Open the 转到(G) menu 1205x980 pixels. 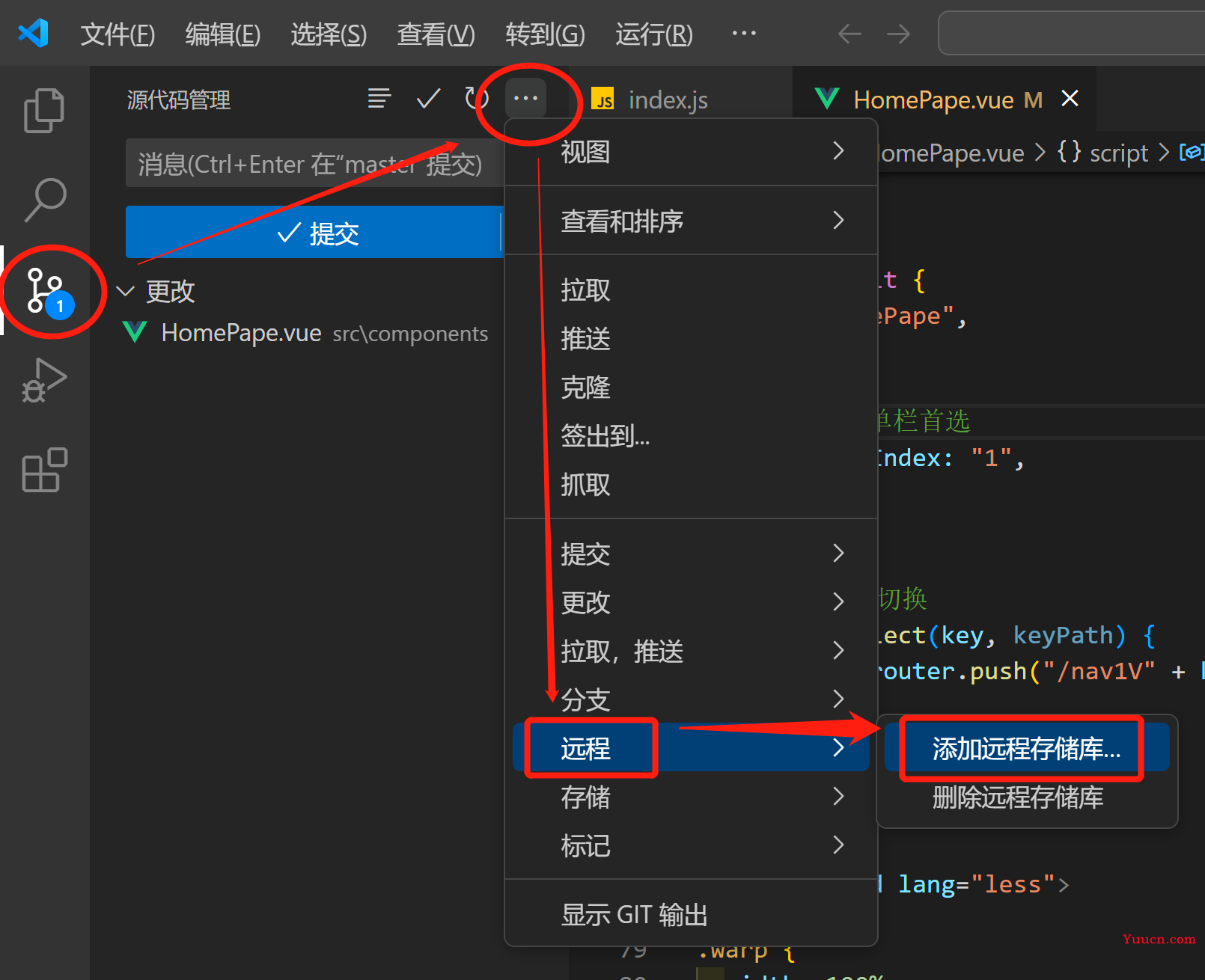545,34
